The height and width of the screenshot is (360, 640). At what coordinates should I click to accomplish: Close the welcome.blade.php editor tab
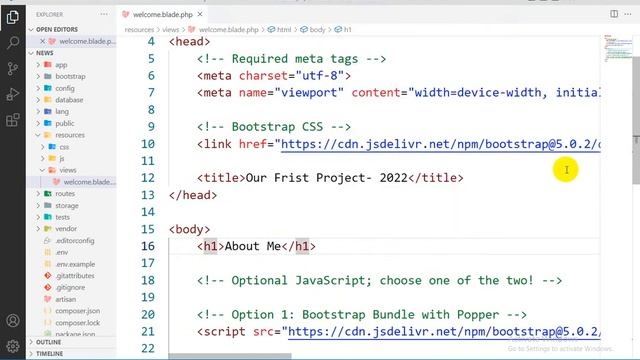pyautogui.click(x=200, y=14)
